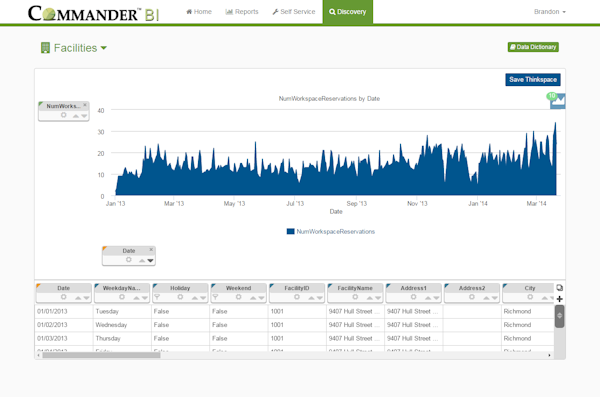
Task: Open the Self Service tab
Action: click(294, 12)
